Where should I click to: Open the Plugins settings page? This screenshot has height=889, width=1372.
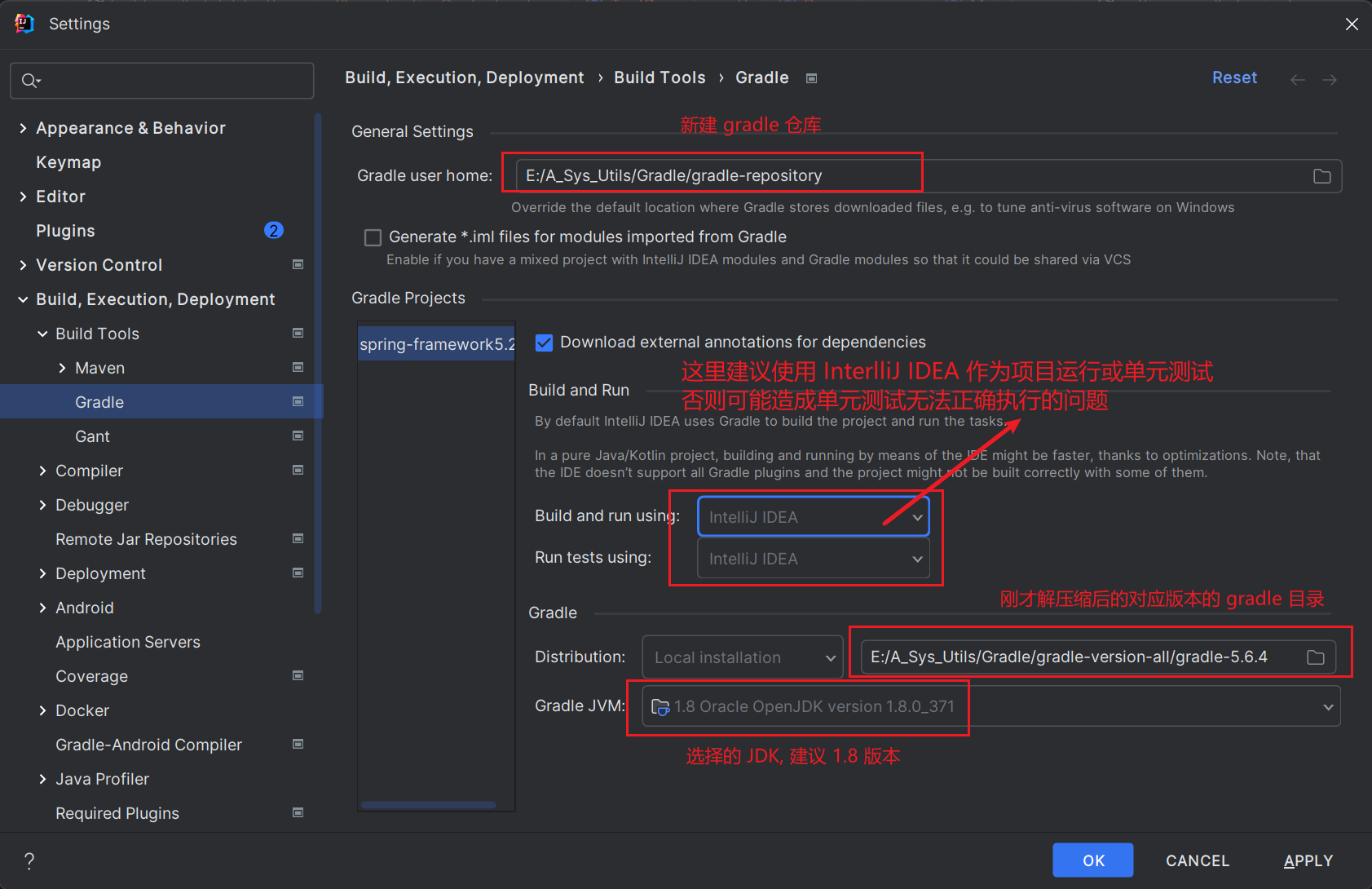click(x=65, y=231)
